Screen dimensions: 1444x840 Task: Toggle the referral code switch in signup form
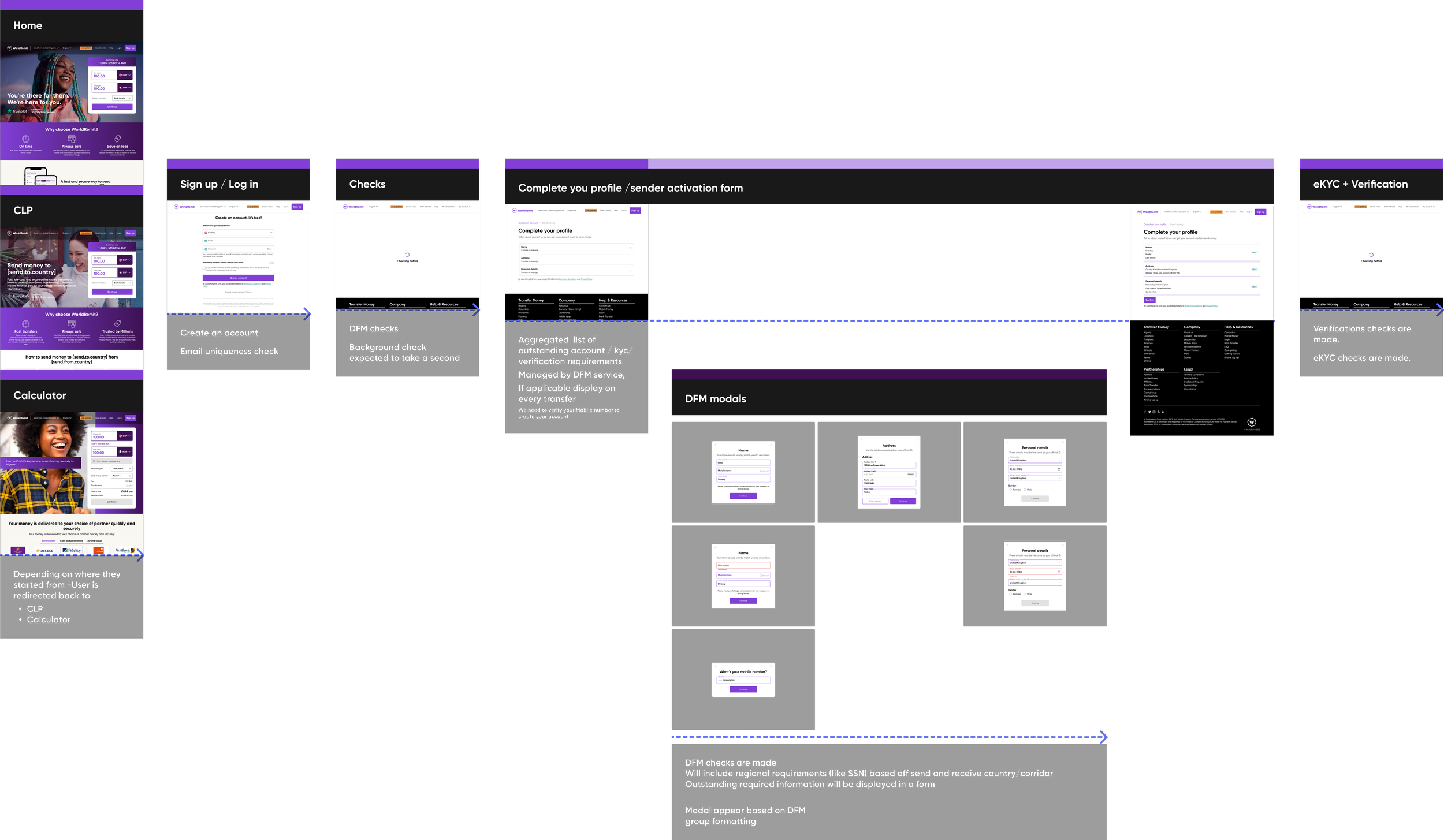[271, 263]
